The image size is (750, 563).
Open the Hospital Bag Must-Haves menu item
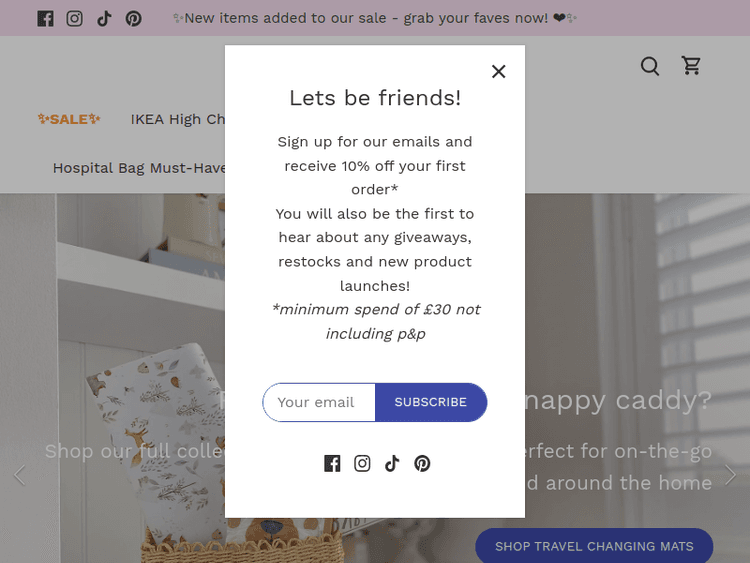139,168
